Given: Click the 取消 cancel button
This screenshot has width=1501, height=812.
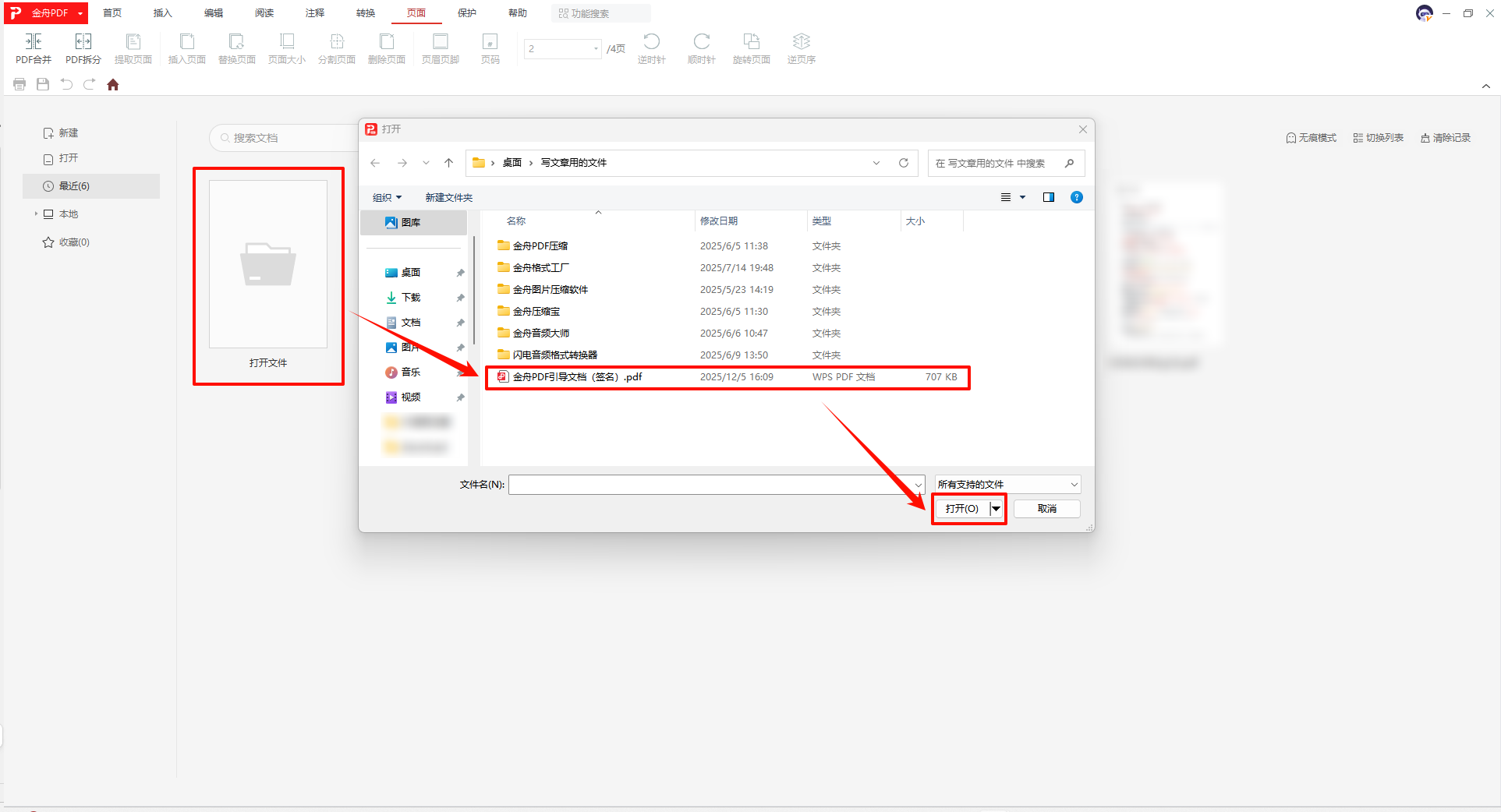Looking at the screenshot, I should pos(1046,509).
